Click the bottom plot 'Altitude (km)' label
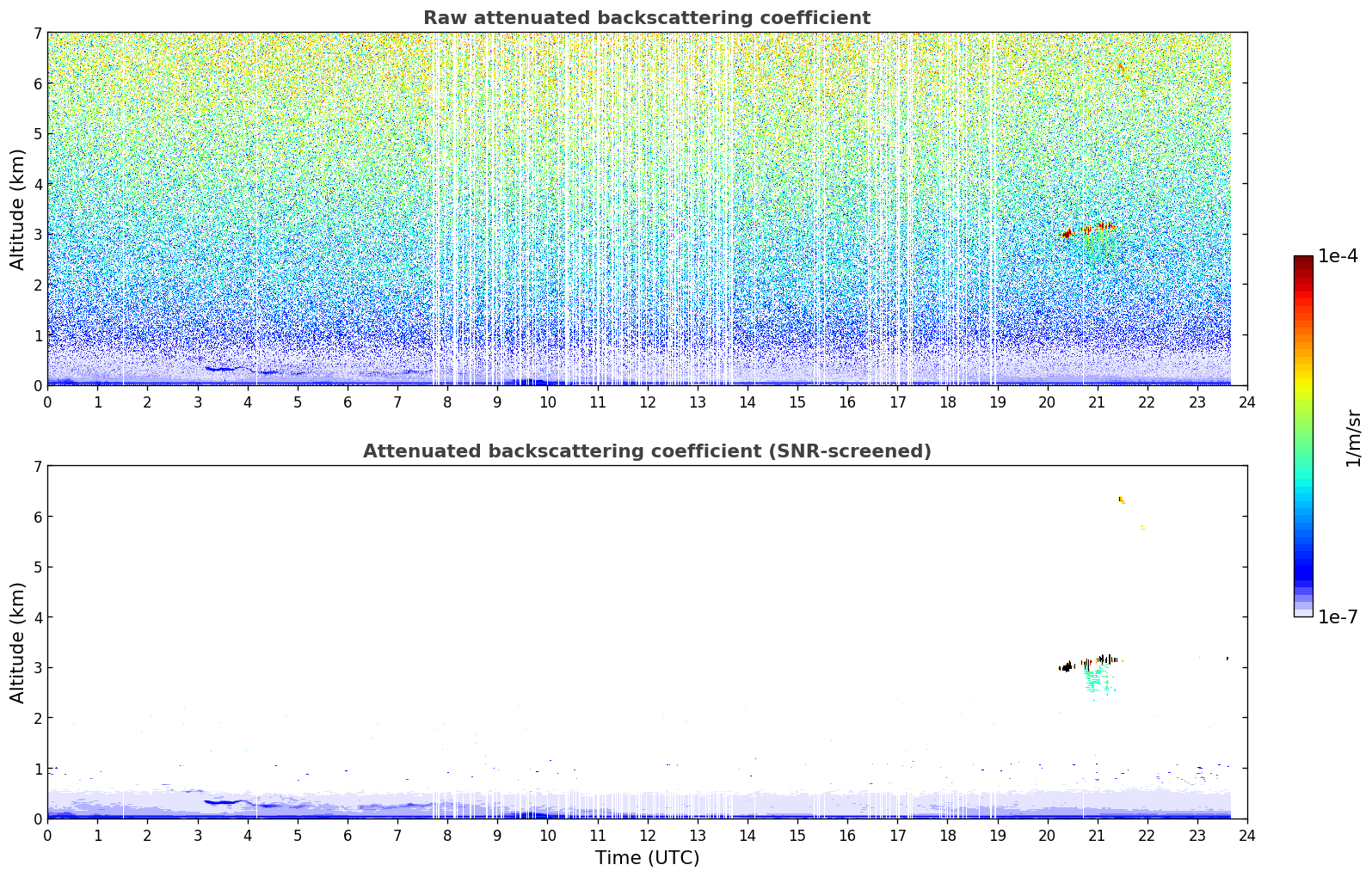 click(x=18, y=642)
